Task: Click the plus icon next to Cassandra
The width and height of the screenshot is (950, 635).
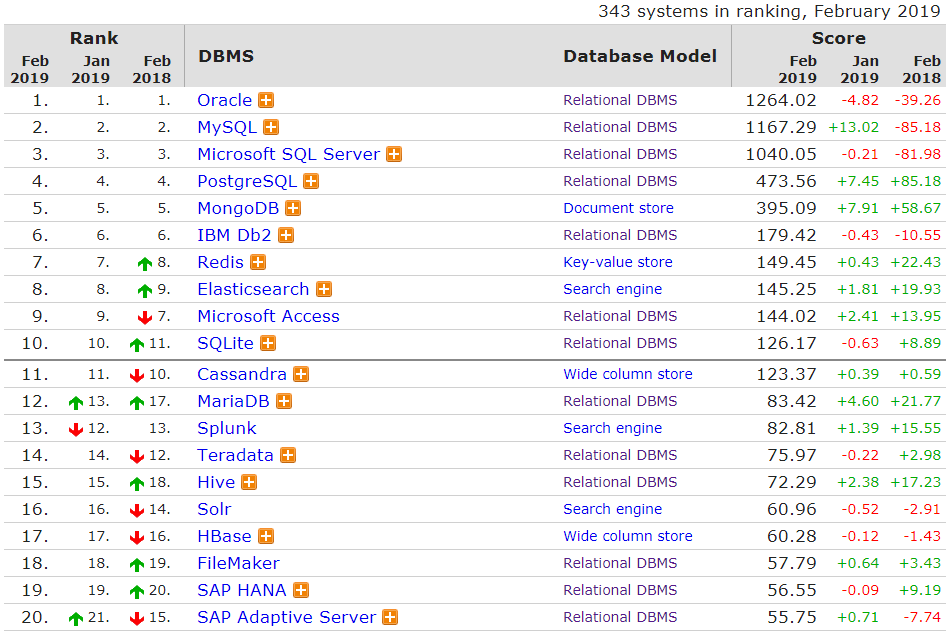Action: tap(301, 374)
